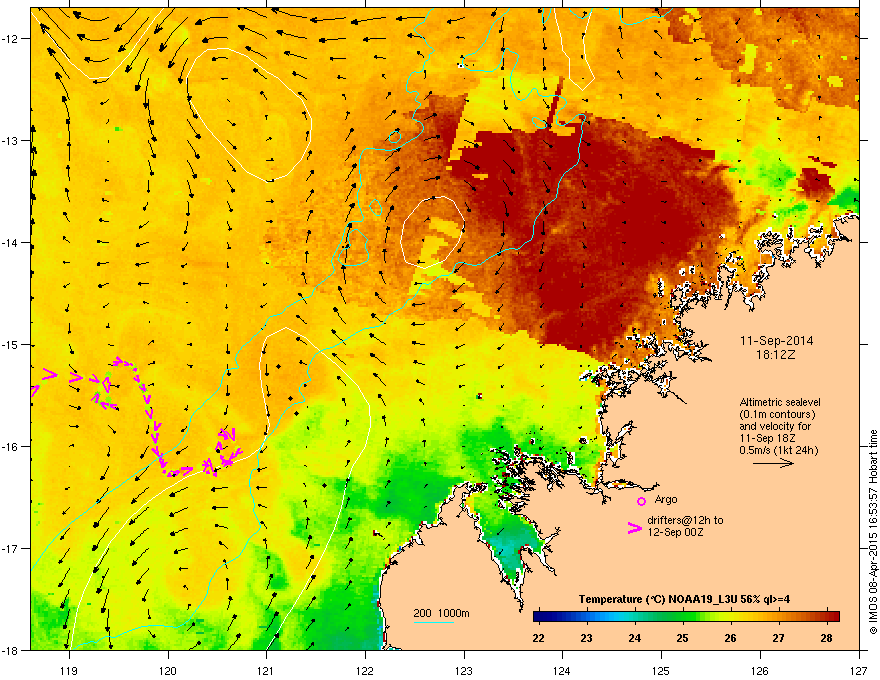Click the longitude axis label 125
Screen dimensions: 880x680
pyautogui.click(x=661, y=670)
